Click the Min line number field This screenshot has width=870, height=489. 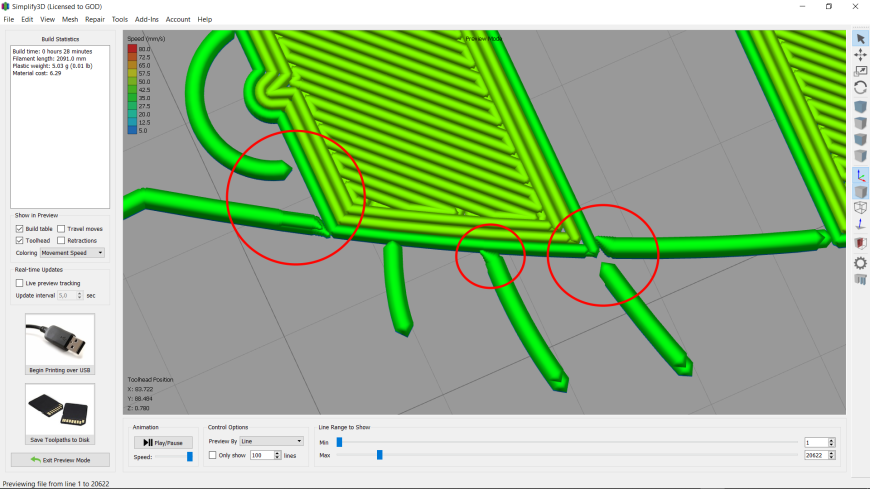point(816,442)
